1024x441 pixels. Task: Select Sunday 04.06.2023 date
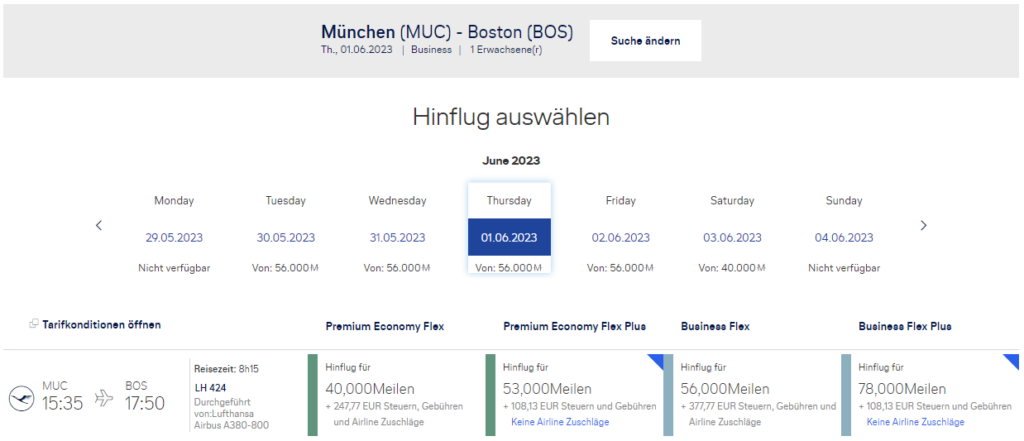844,237
